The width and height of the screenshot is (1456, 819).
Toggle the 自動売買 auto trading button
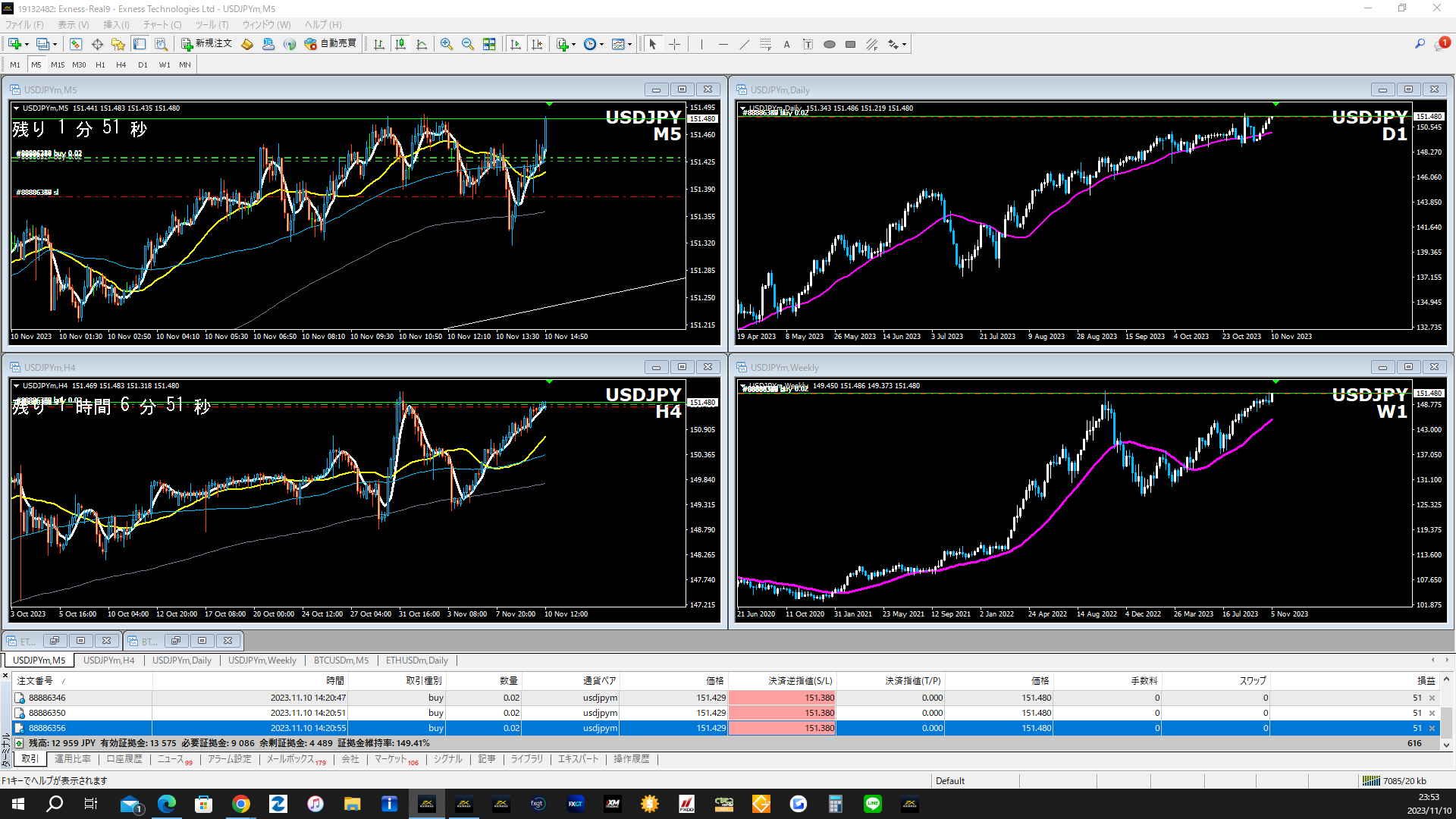tap(331, 44)
